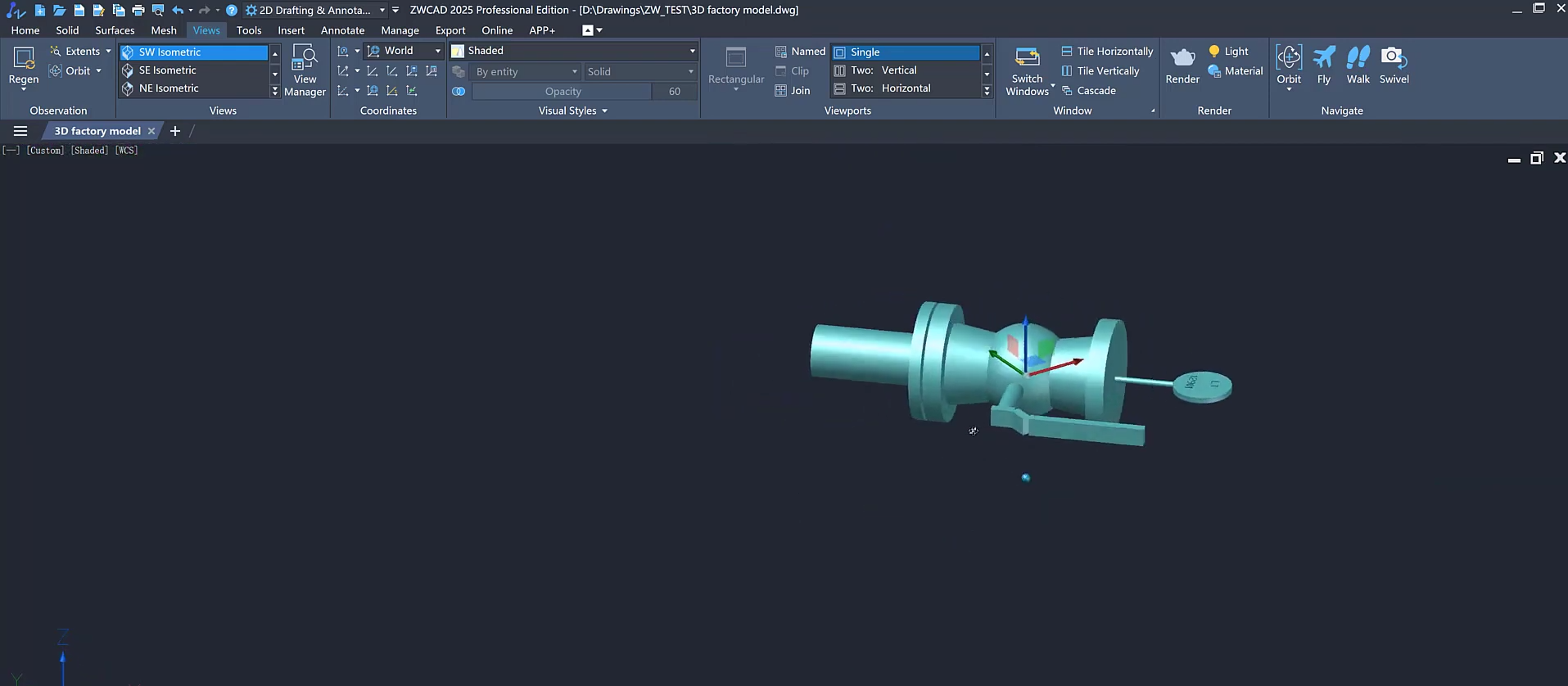Image resolution: width=1568 pixels, height=686 pixels.
Task: Switch to the Solid ribbon tab
Action: pyautogui.click(x=67, y=30)
